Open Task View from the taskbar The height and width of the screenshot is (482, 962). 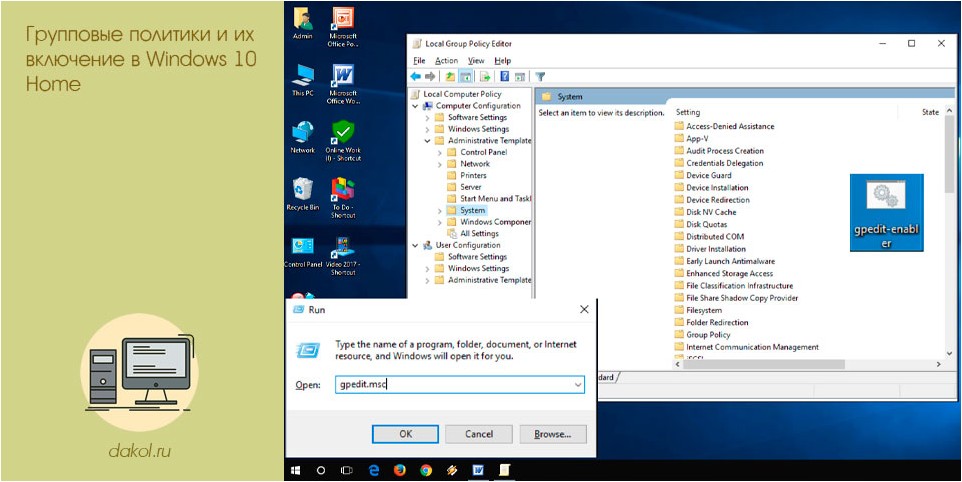347,470
